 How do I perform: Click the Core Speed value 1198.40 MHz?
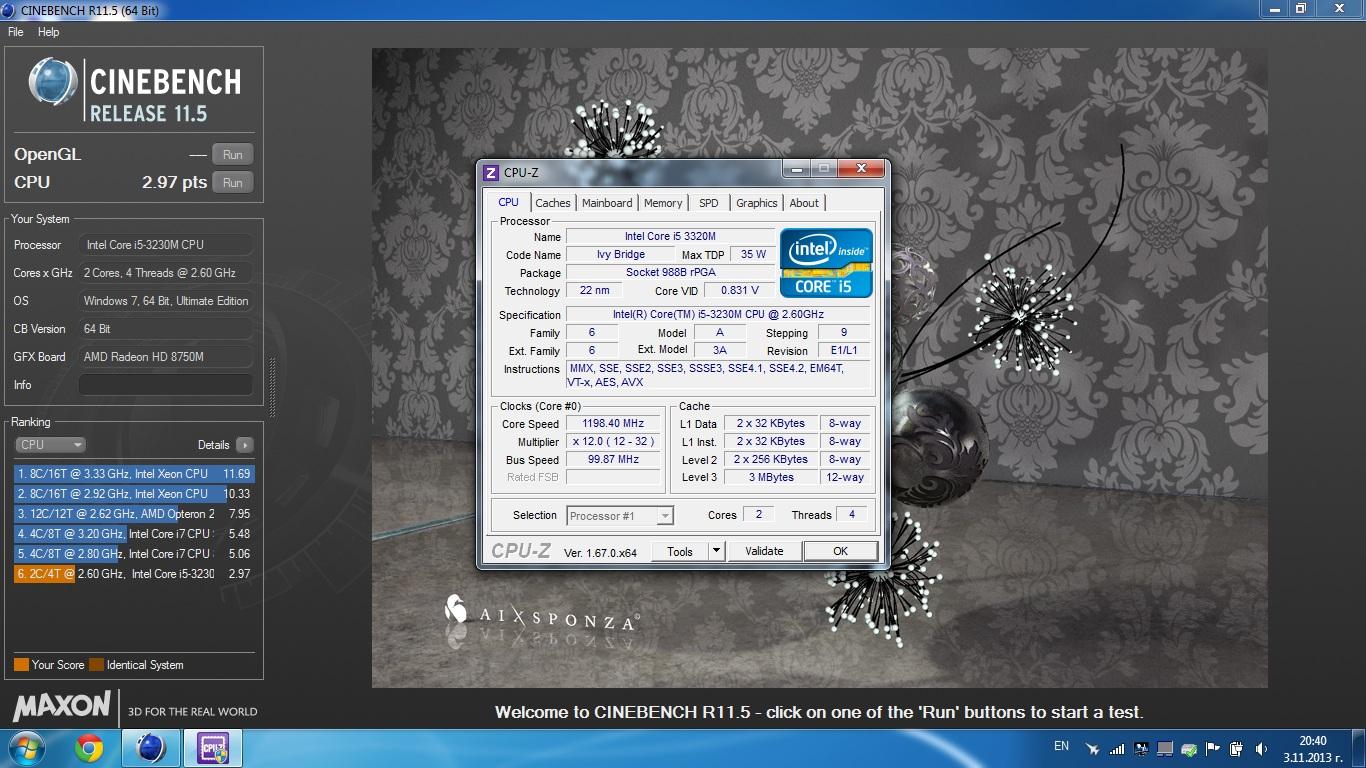tap(614, 423)
